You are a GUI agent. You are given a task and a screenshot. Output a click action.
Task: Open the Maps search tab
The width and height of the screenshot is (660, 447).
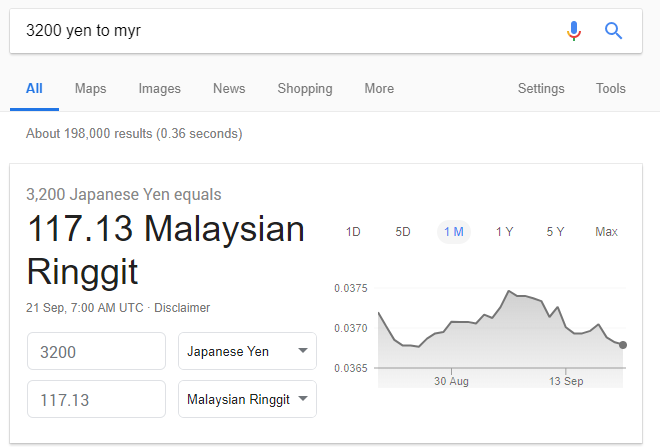click(x=90, y=88)
